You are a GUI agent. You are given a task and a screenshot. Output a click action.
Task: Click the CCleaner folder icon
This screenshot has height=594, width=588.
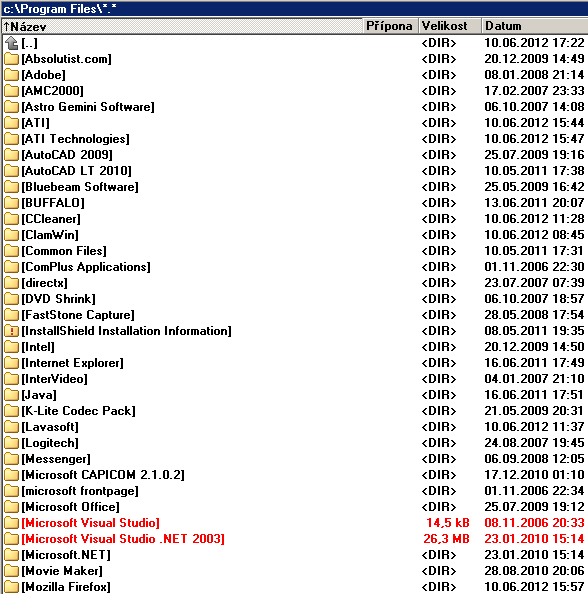[x=12, y=219]
